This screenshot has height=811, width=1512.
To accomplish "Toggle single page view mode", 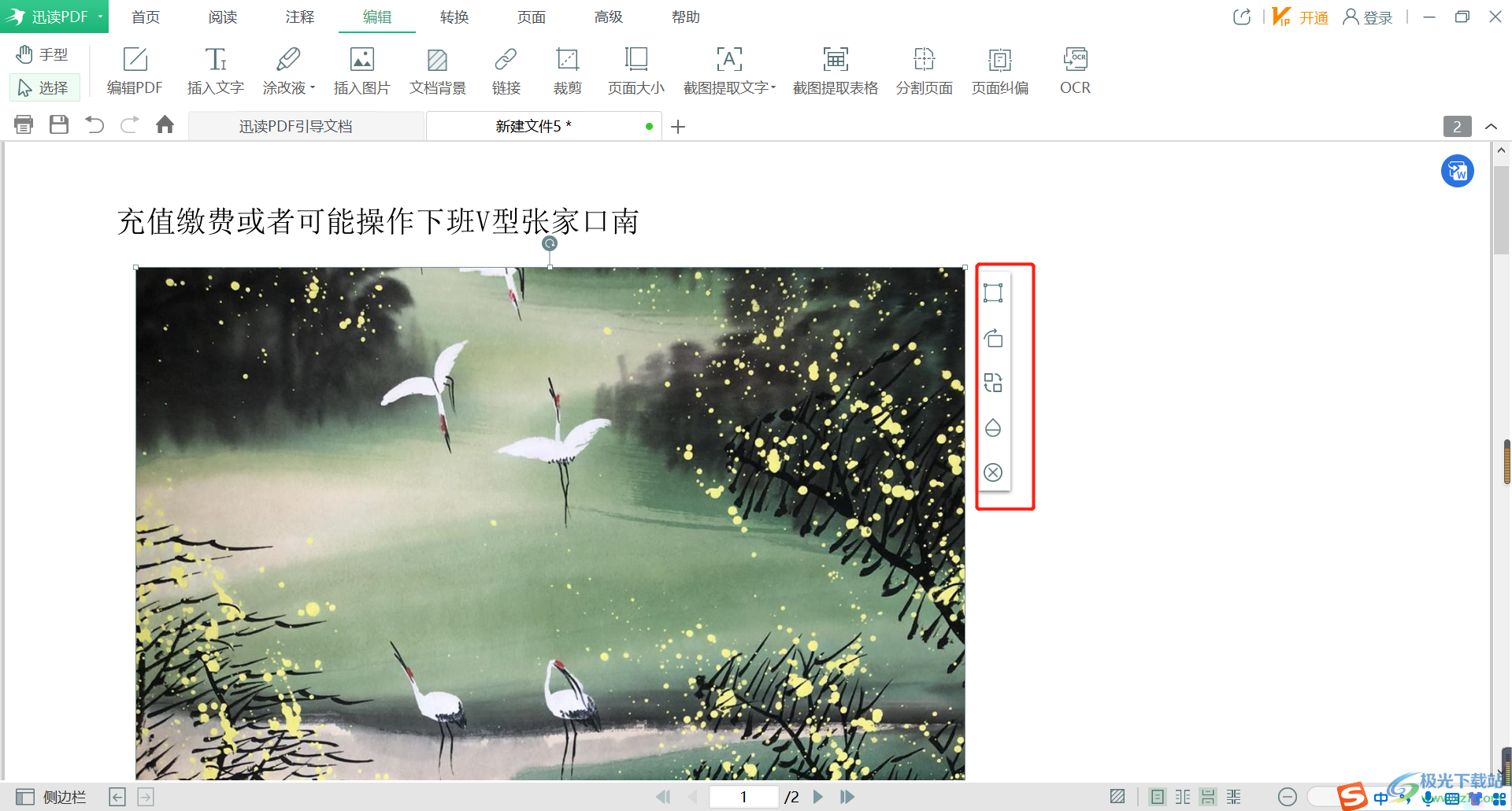I will (x=1158, y=797).
